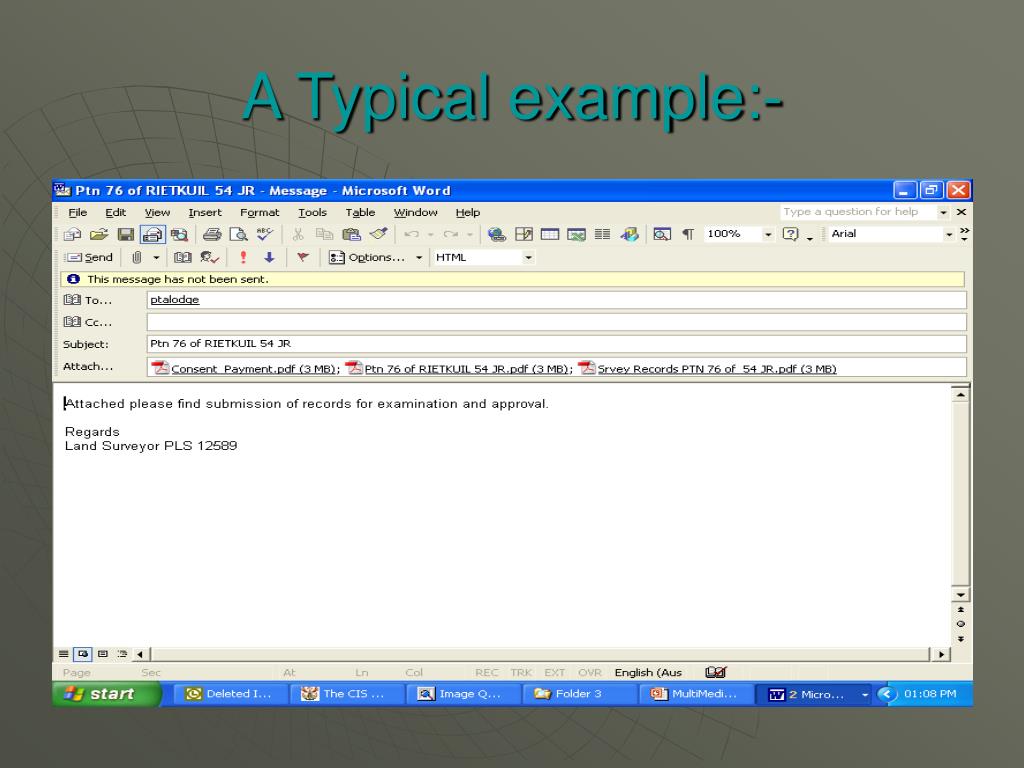Open the Arial font name dropdown
Viewport: 1024px width, 768px height.
coord(949,234)
